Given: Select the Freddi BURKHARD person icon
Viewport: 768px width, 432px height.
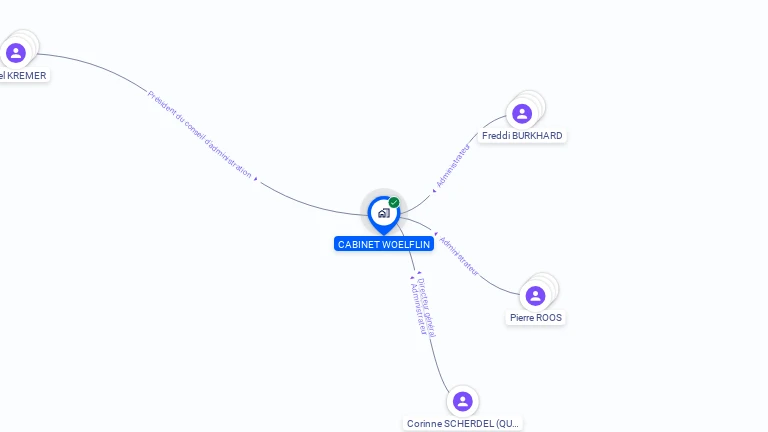Looking at the screenshot, I should [x=522, y=114].
